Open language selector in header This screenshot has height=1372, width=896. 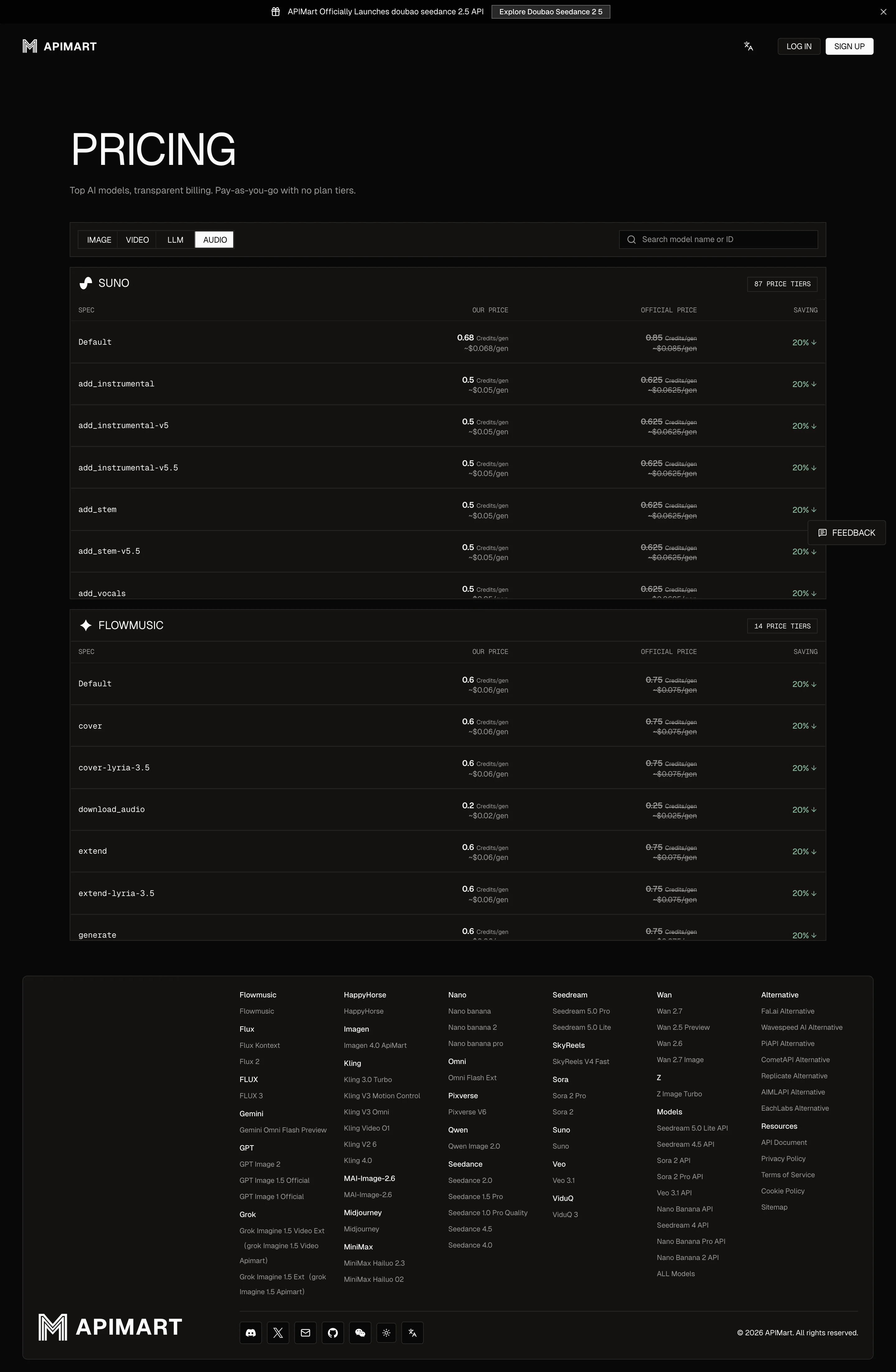[749, 46]
